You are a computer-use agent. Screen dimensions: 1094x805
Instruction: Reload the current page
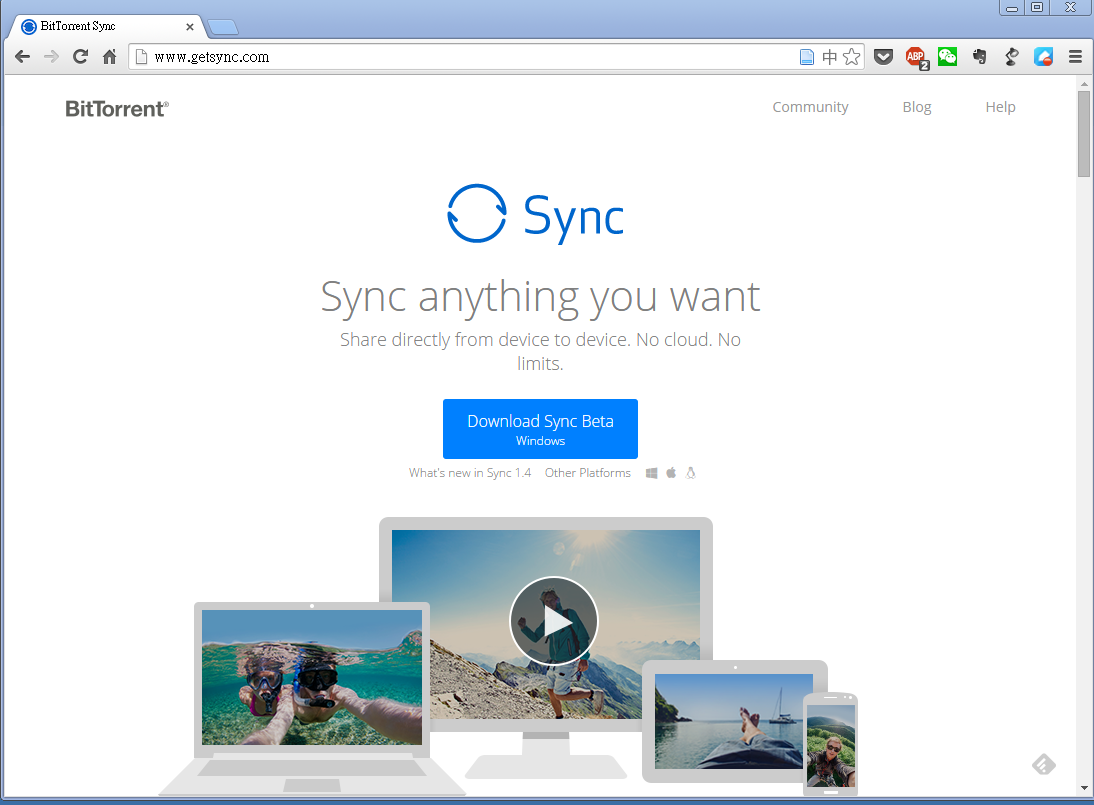[x=81, y=57]
